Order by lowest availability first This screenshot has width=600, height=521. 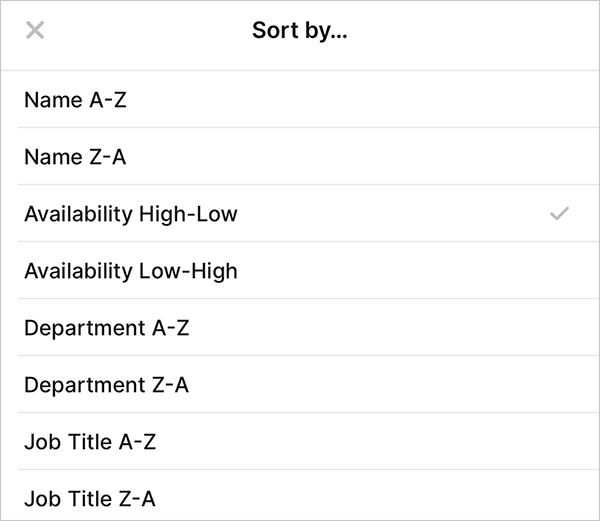pos(131,271)
